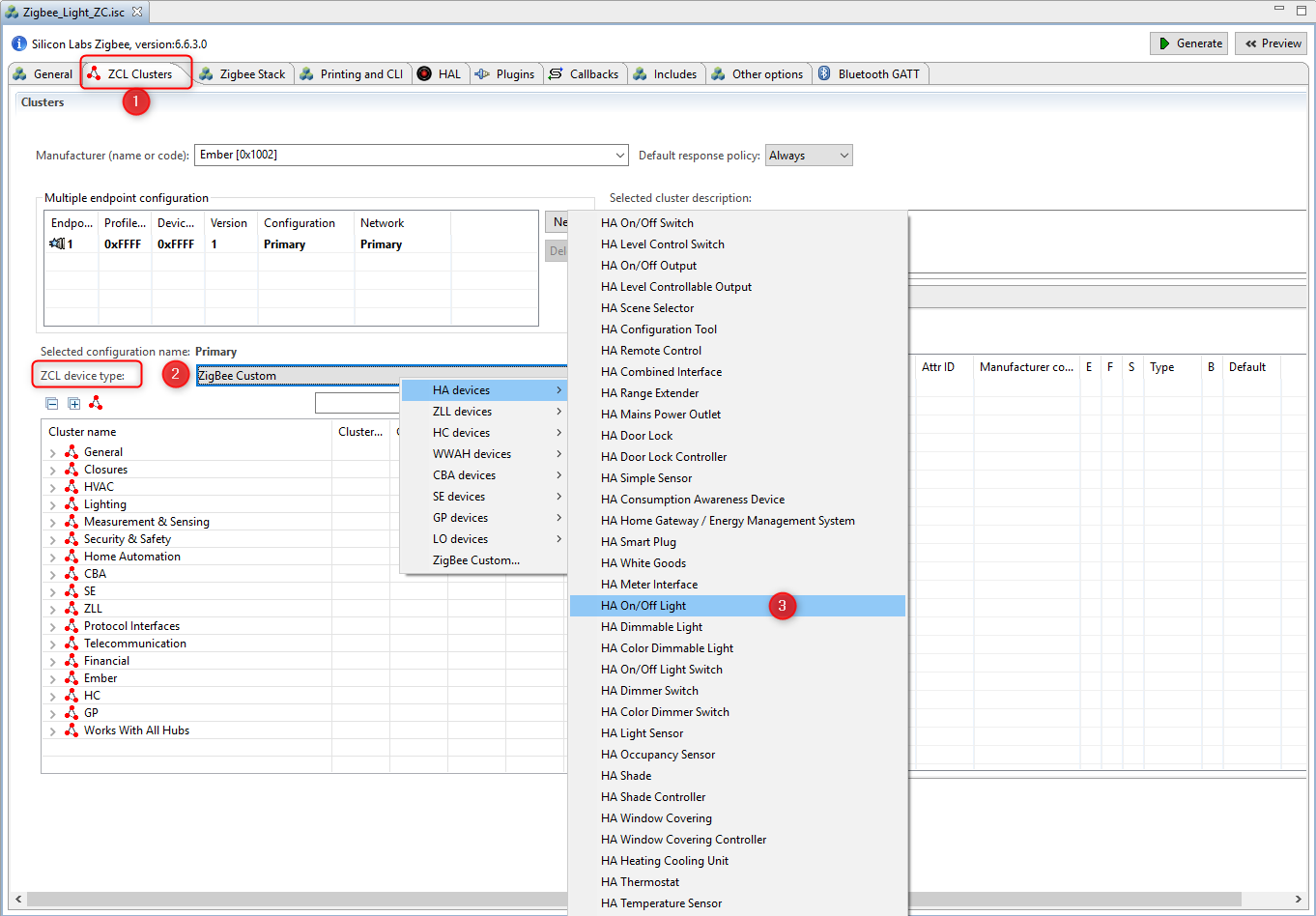The height and width of the screenshot is (916, 1316).
Task: Click the cluster icon beside GP
Action: point(72,713)
